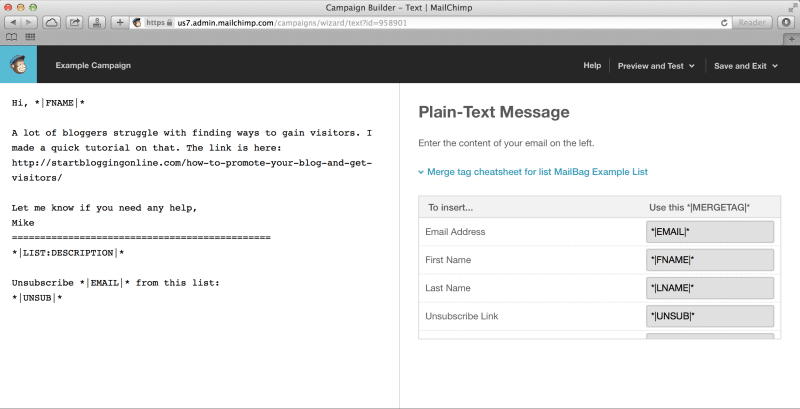Click the Email Address row label

455,232
